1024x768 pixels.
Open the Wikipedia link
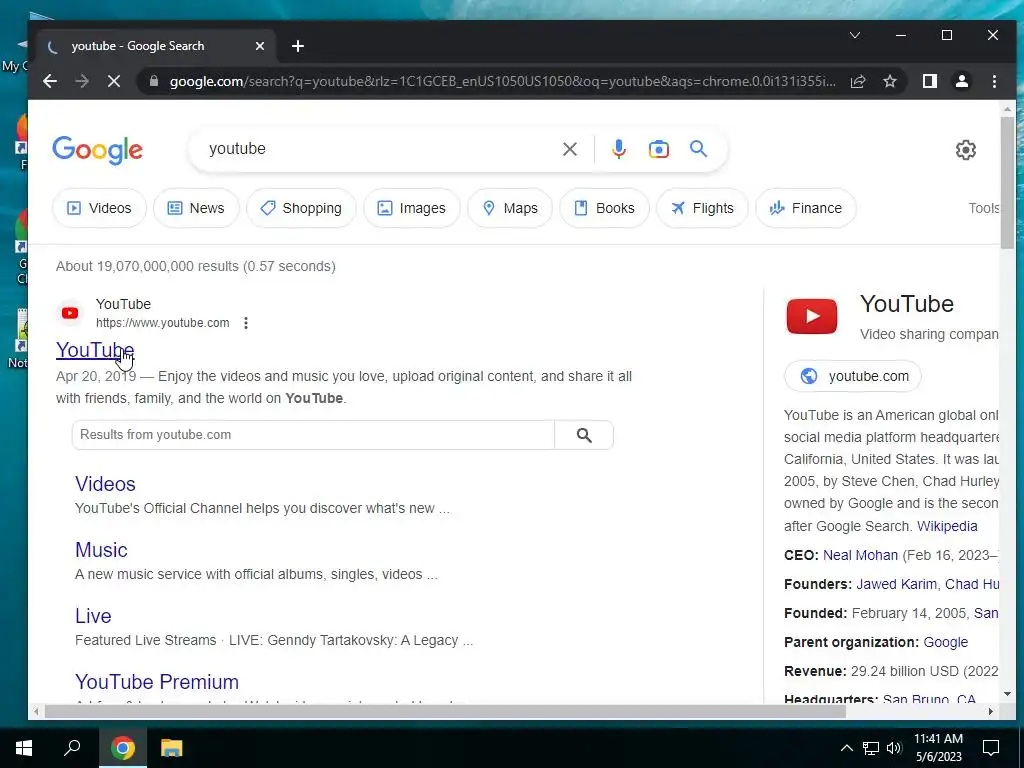click(x=947, y=526)
